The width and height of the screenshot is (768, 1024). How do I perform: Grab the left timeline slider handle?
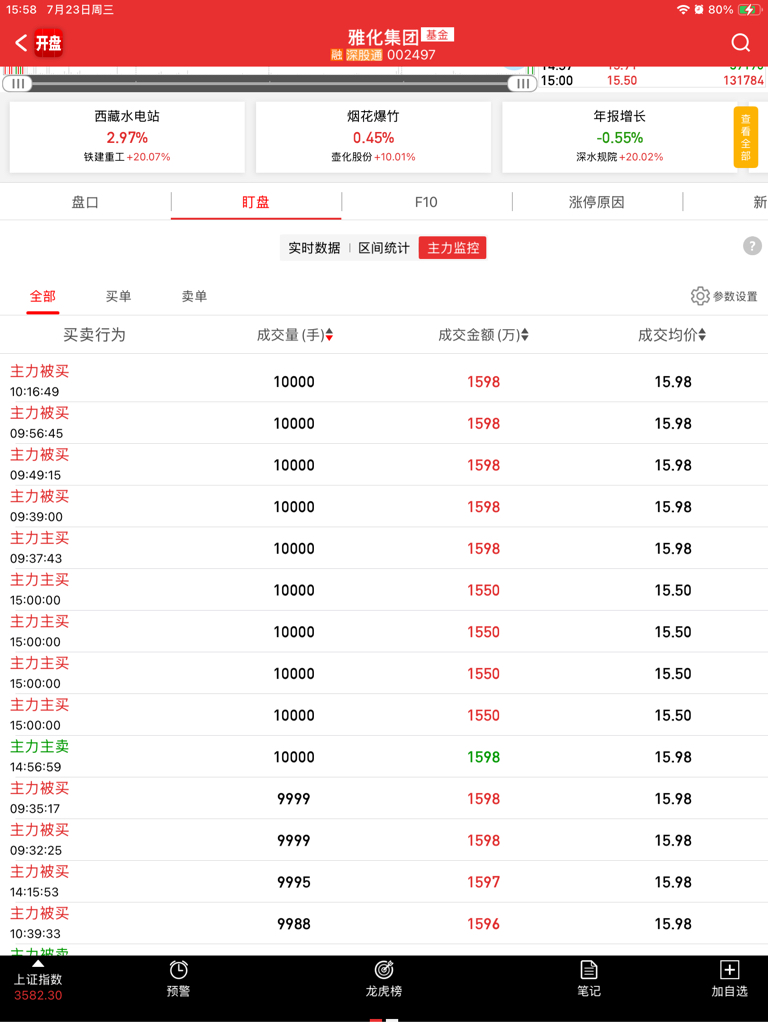(x=18, y=83)
